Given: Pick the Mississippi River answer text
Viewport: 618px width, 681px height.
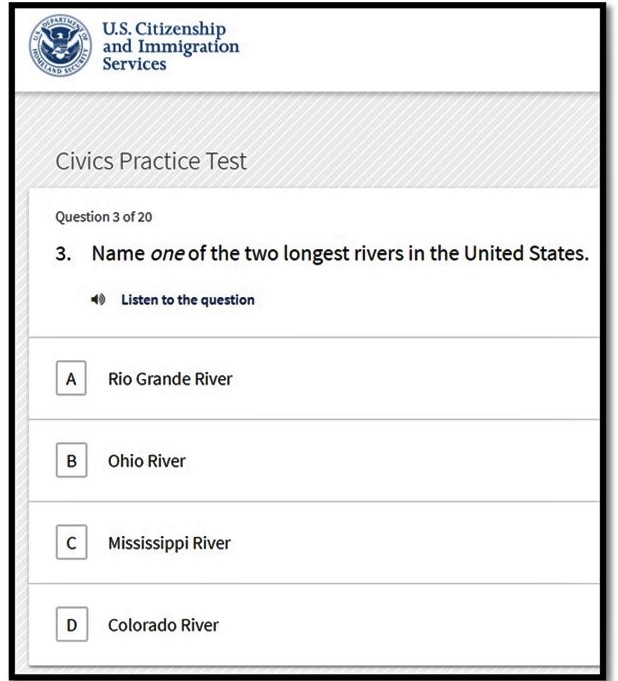Looking at the screenshot, I should [x=169, y=543].
